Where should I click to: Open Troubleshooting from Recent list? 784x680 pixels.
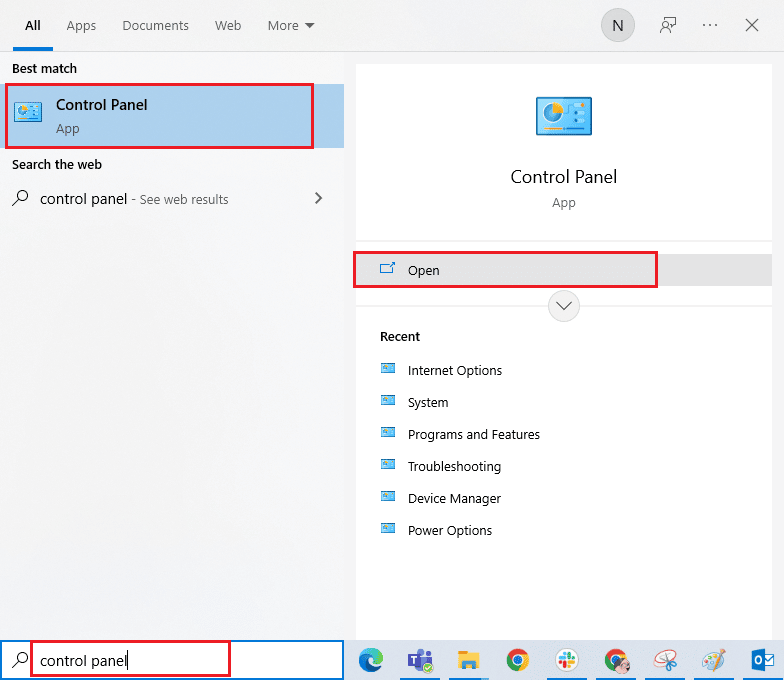click(x=454, y=466)
